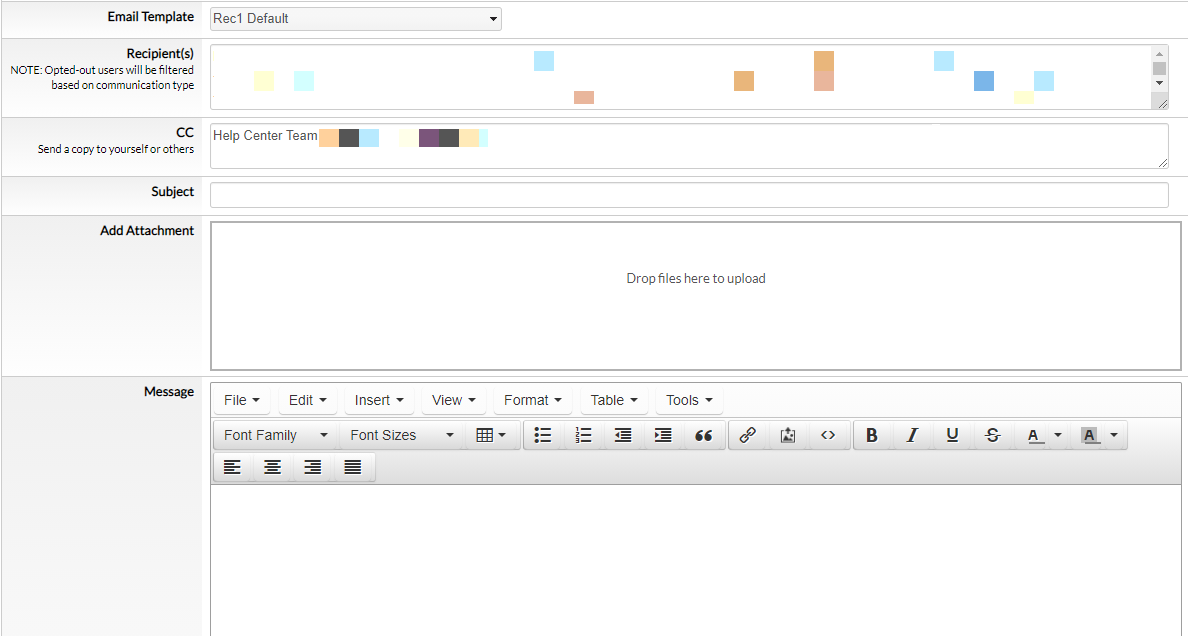Toggle italic formatting
Image resolution: width=1188 pixels, height=636 pixels.
[912, 435]
